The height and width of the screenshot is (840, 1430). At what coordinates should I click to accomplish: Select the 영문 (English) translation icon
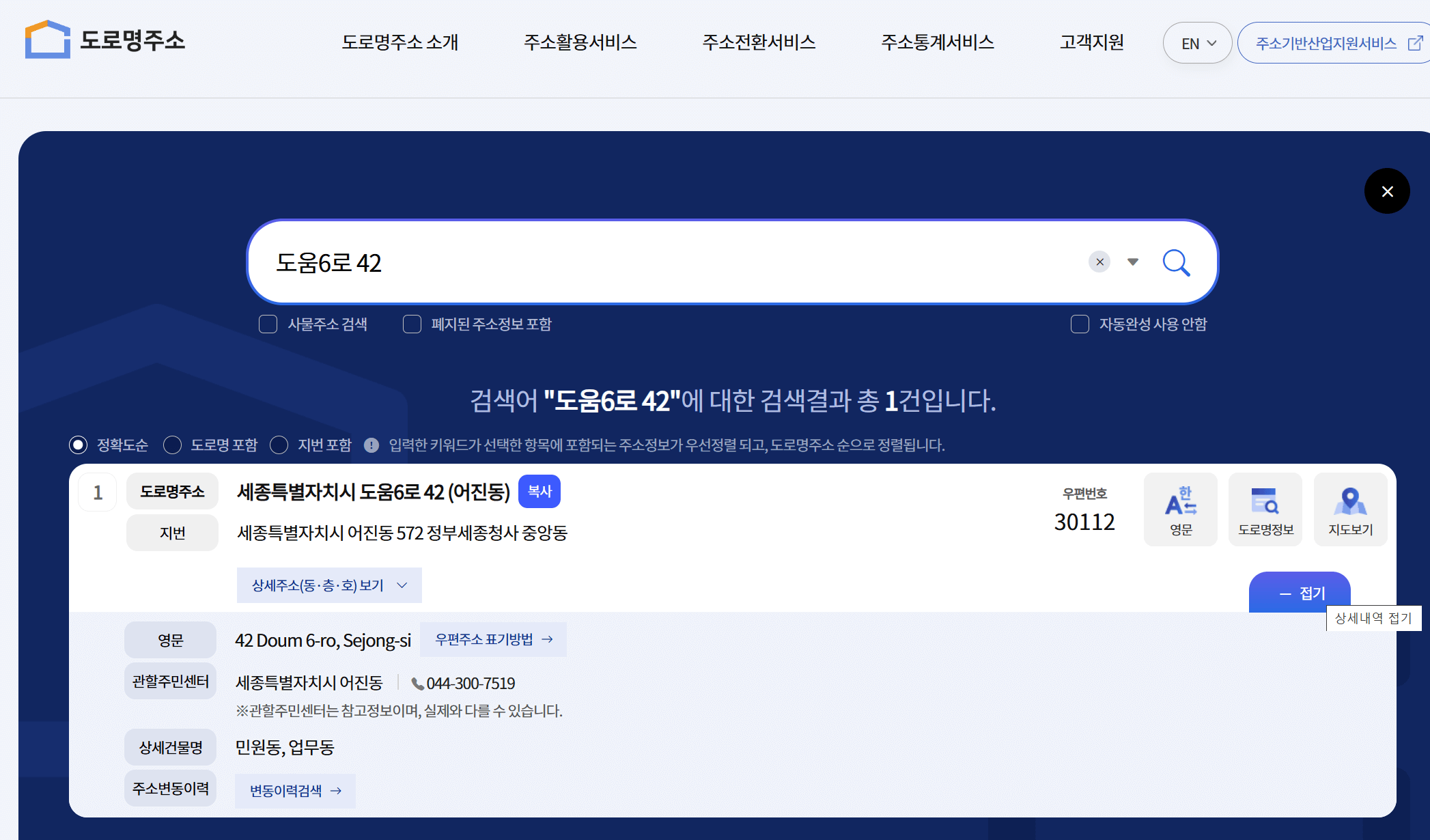(x=1180, y=509)
